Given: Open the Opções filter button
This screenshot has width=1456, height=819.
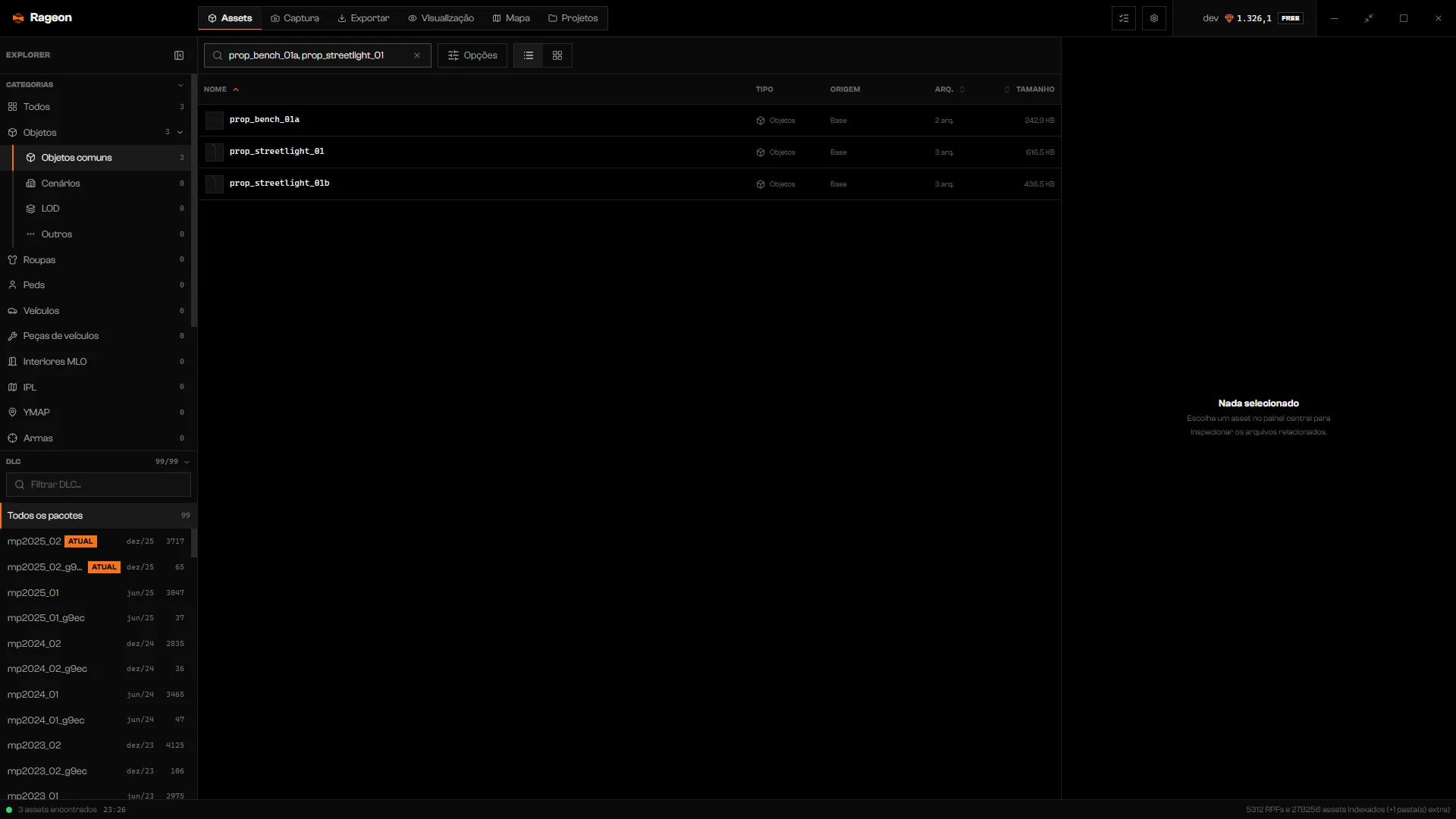Looking at the screenshot, I should [x=472, y=55].
